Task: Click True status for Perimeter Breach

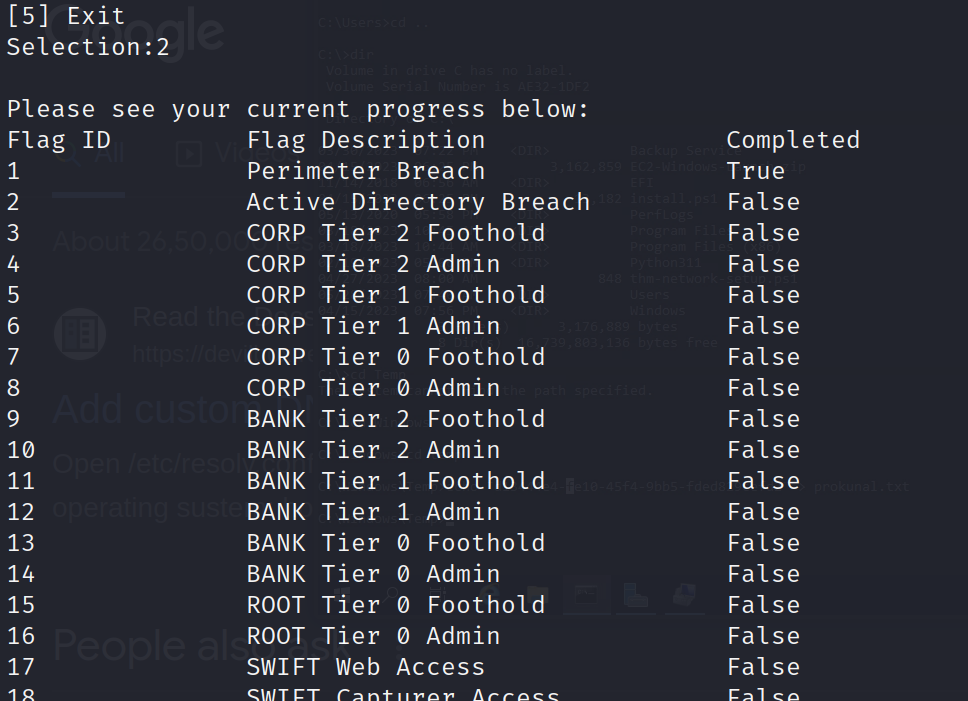Action: [x=756, y=171]
